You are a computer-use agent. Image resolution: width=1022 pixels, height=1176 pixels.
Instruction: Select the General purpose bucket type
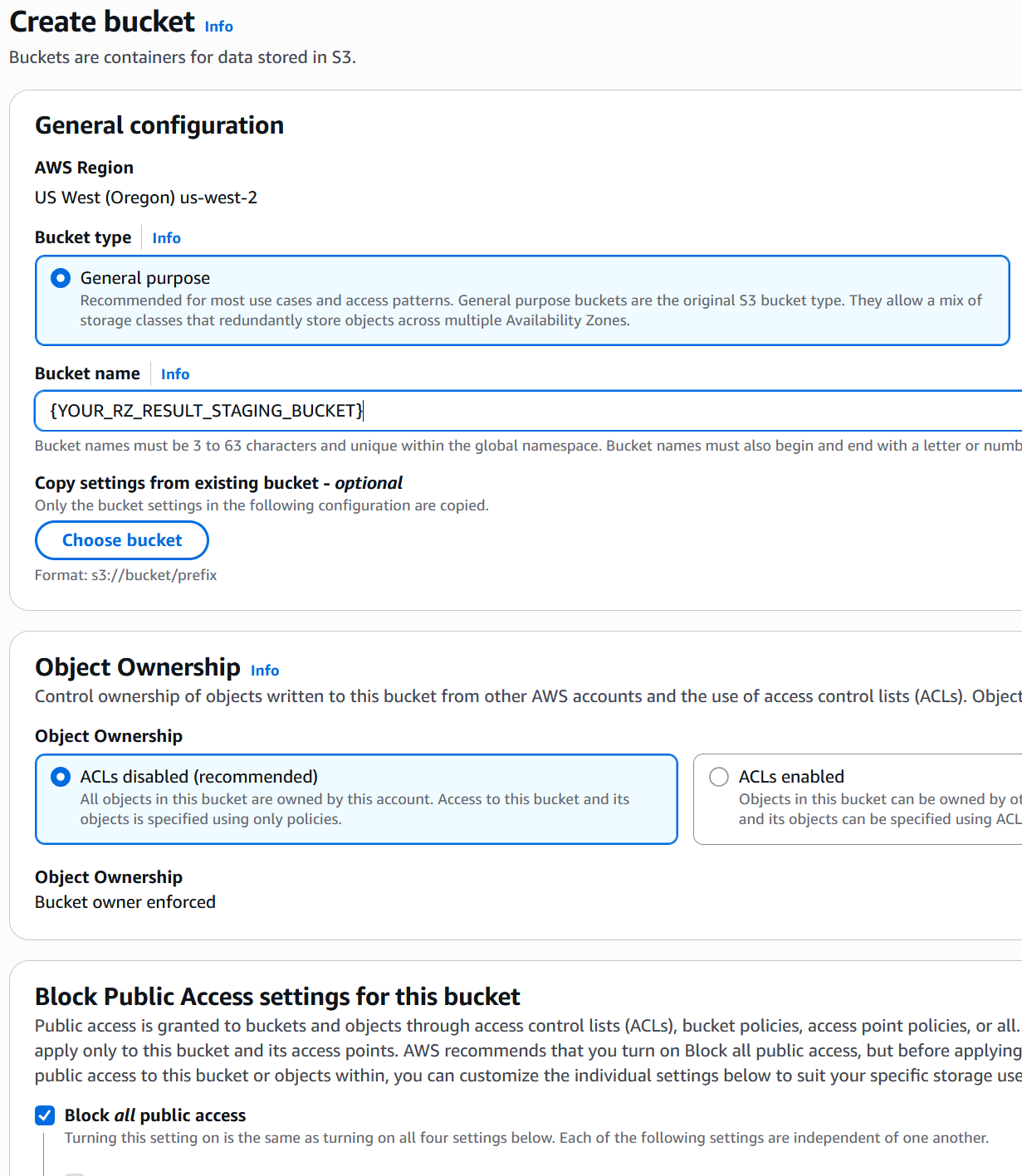[x=61, y=278]
